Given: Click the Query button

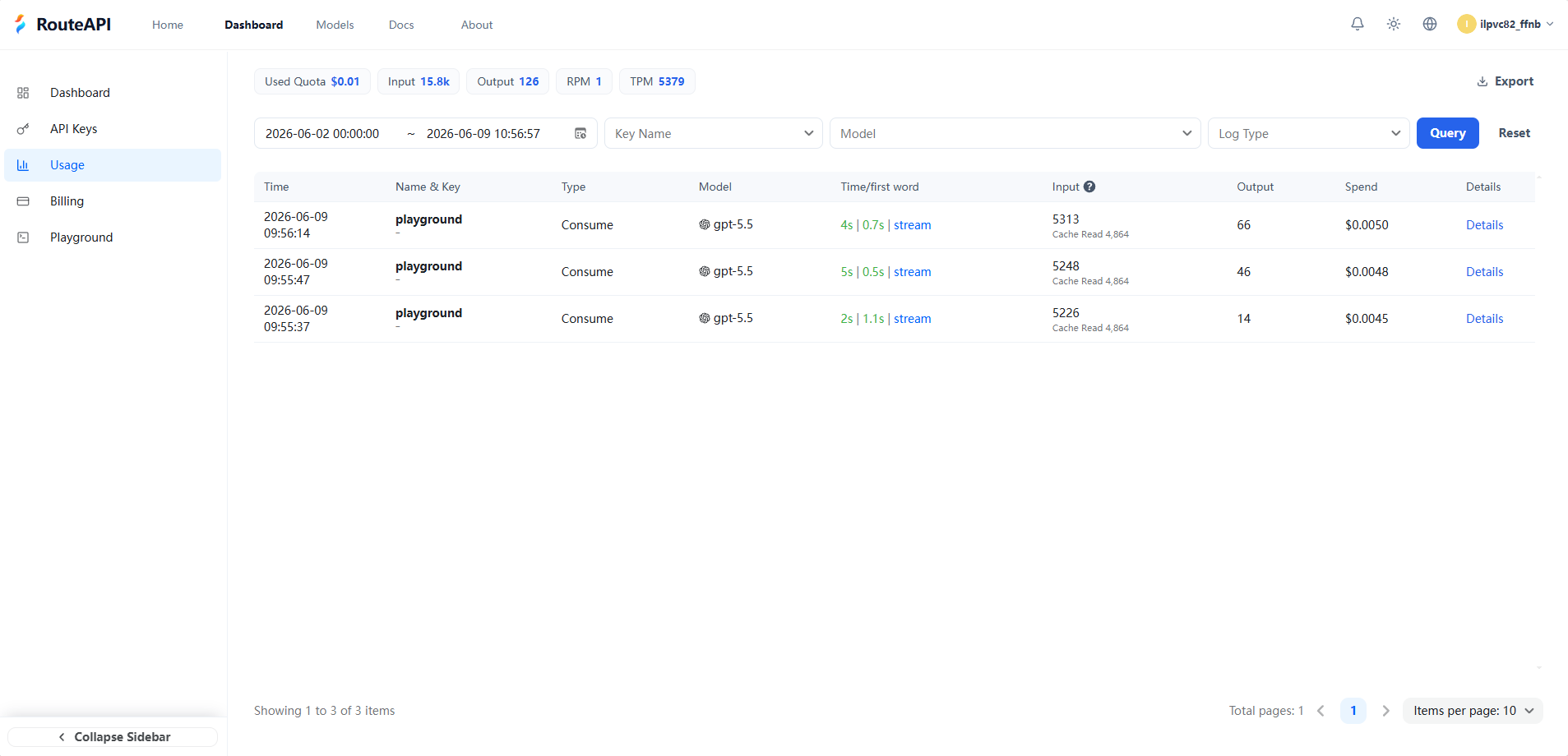Looking at the screenshot, I should pos(1447,133).
